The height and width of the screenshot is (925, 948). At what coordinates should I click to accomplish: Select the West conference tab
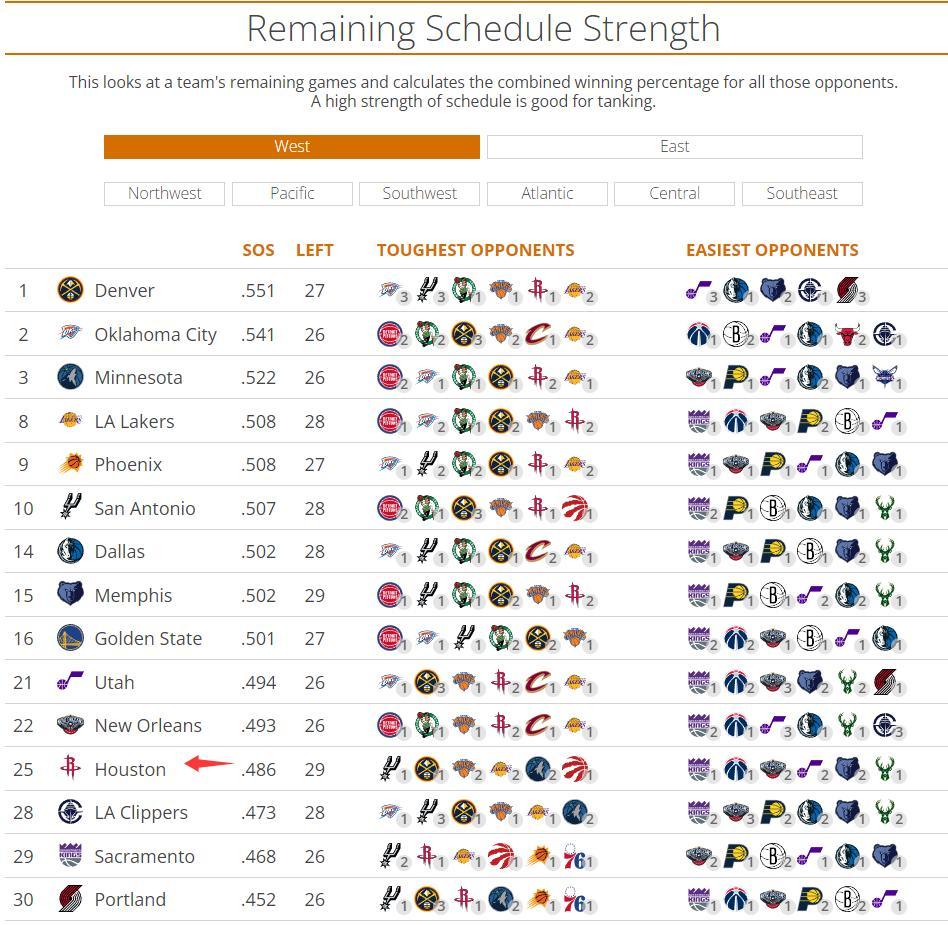[292, 147]
